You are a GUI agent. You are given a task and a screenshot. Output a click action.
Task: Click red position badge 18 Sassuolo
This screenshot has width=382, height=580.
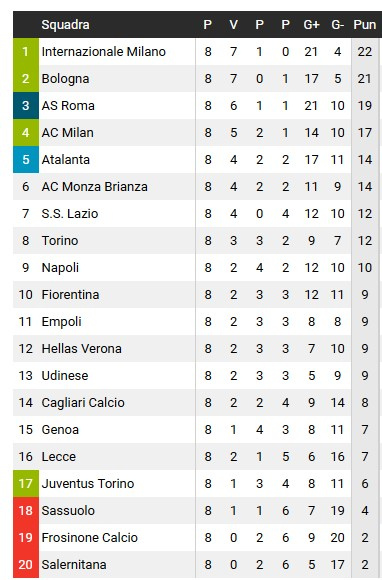[x=26, y=511]
